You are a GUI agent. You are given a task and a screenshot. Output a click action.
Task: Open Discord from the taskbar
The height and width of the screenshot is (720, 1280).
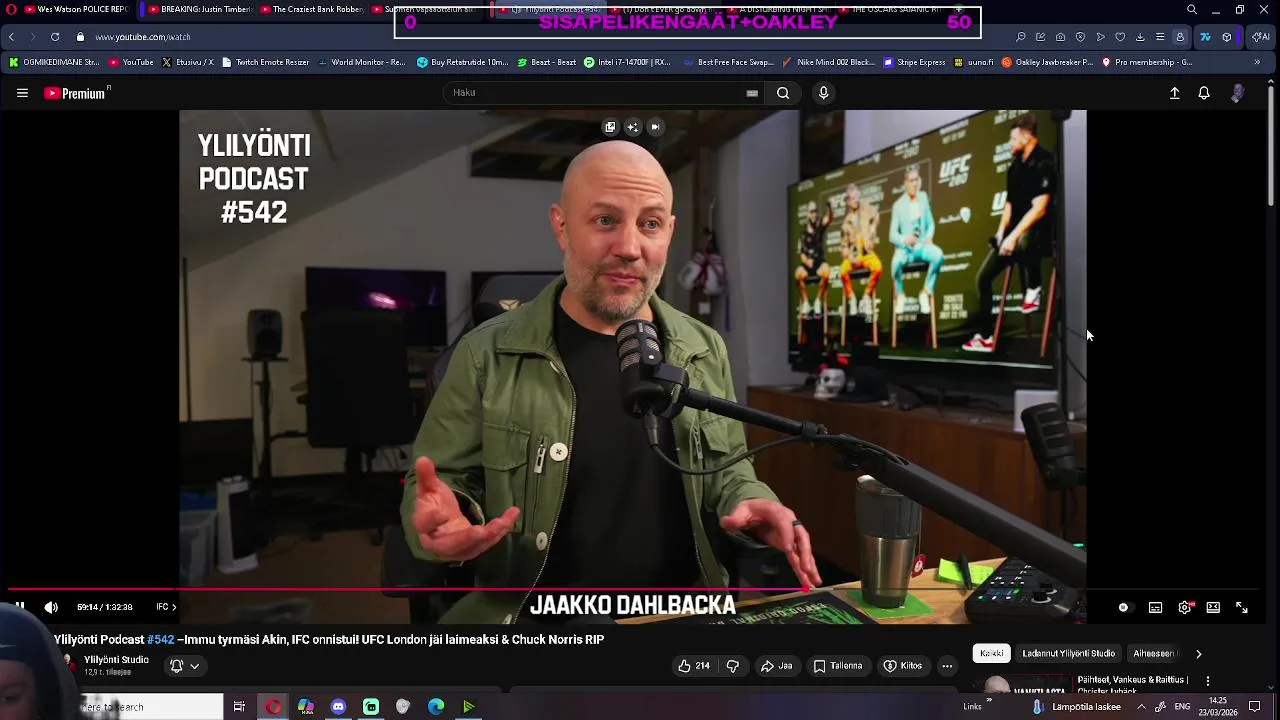pyautogui.click(x=338, y=707)
